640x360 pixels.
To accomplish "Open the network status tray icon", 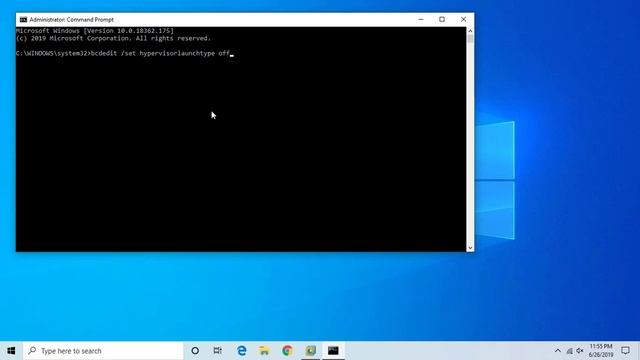I will coord(569,351).
